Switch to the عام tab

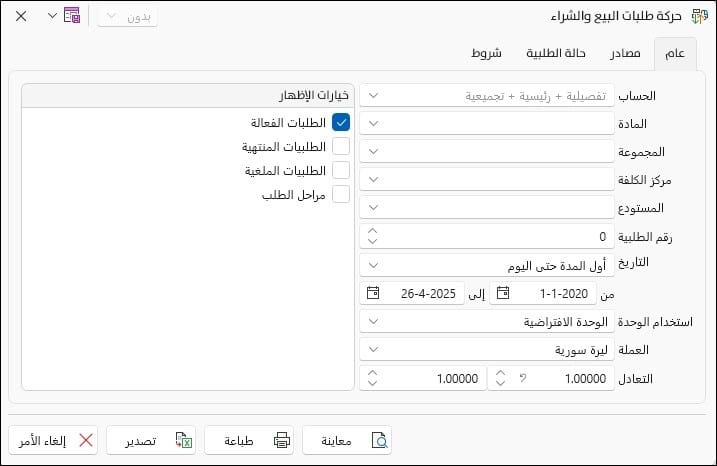tap(675, 54)
